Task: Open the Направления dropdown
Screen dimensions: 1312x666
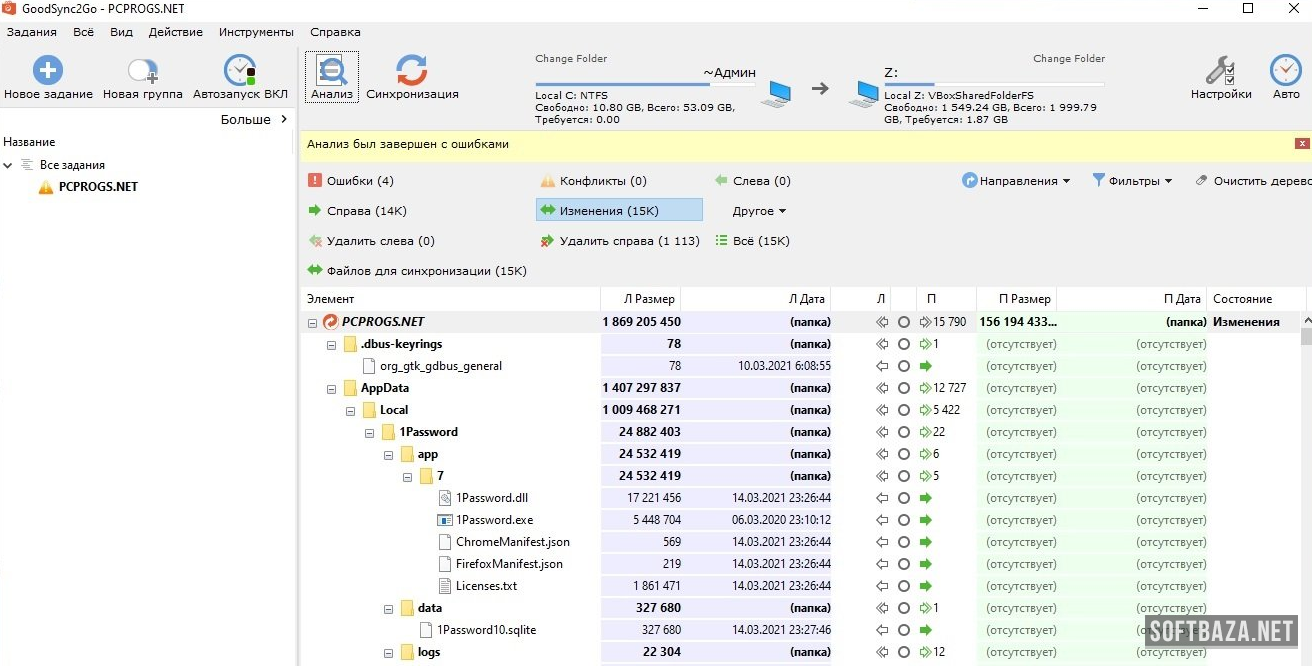Action: tap(1016, 181)
